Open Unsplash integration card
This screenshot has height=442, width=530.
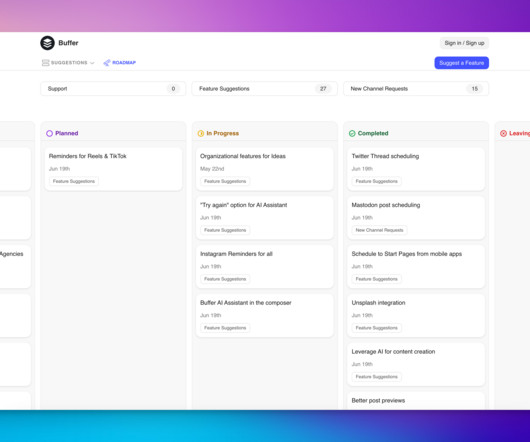click(x=416, y=316)
